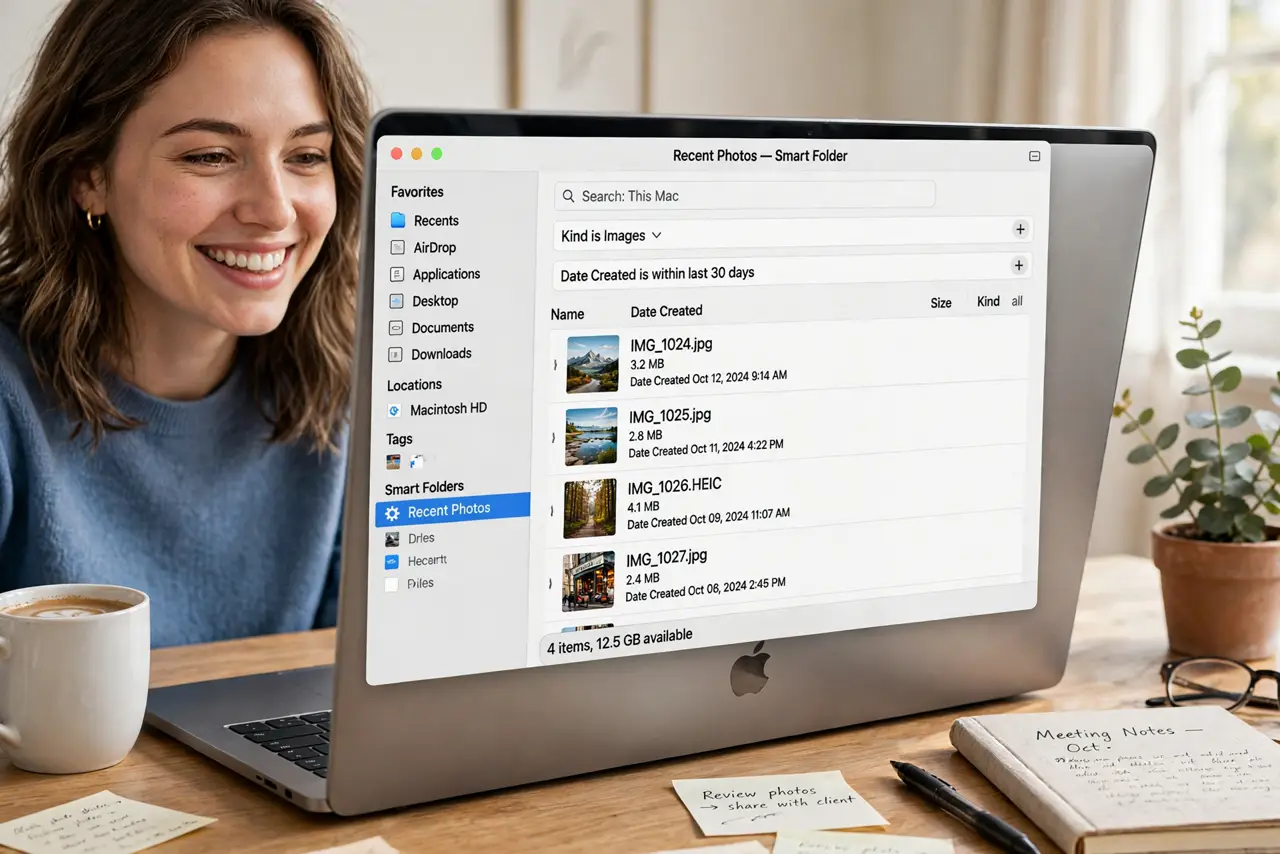Sort by the Kind column header
Screen dimensions: 1280x854
coord(988,301)
